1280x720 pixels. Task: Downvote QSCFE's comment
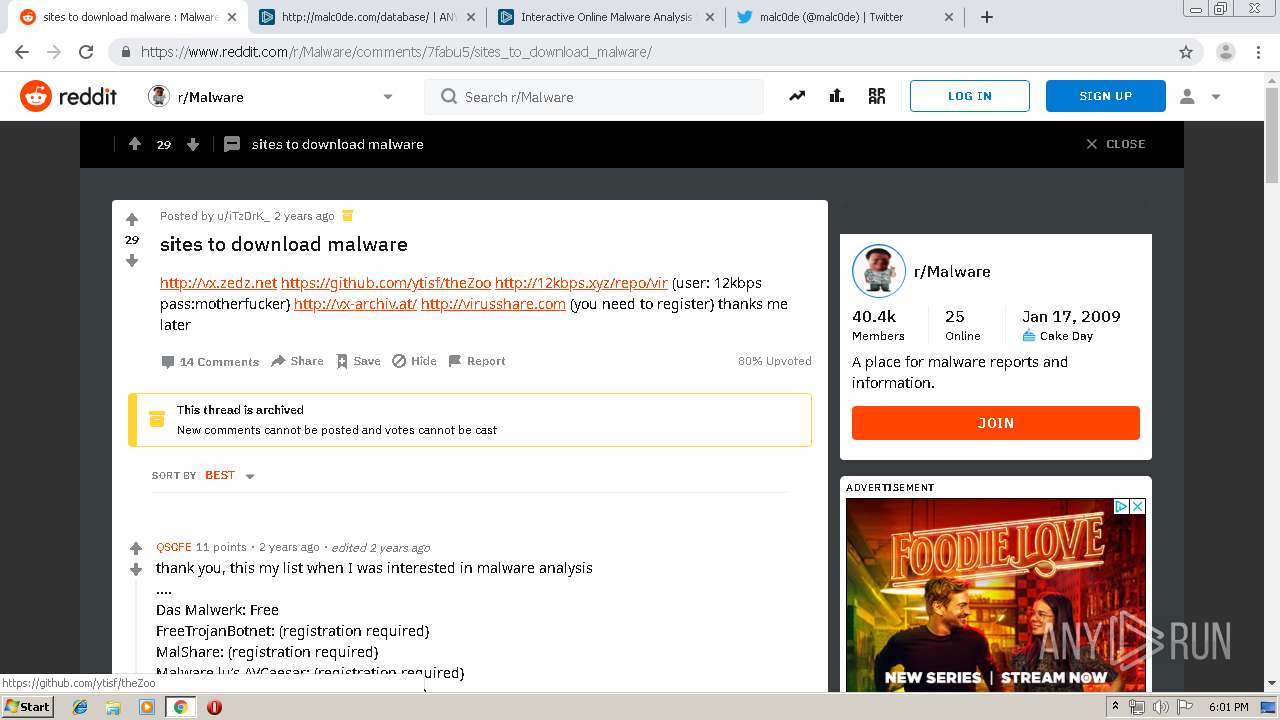[136, 570]
